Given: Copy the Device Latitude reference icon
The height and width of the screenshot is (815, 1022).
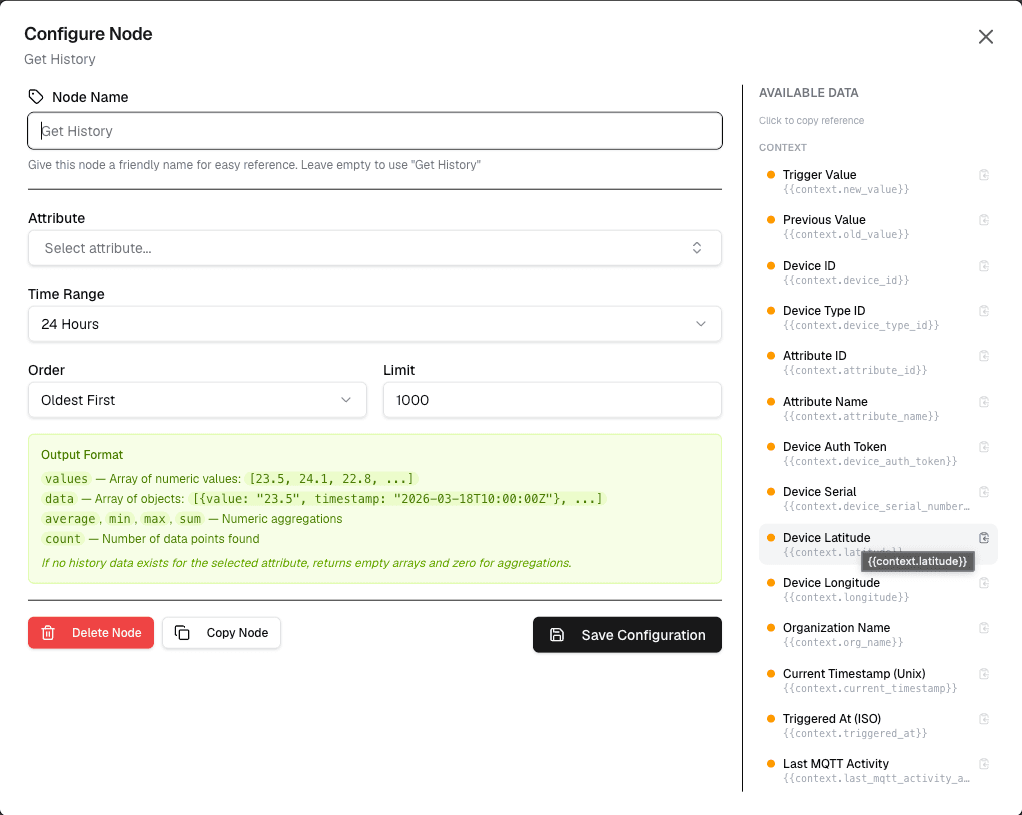Looking at the screenshot, I should (984, 538).
